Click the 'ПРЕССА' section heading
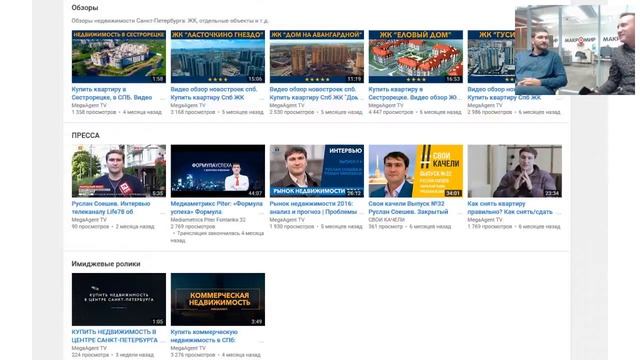640x360 pixels. click(x=85, y=135)
